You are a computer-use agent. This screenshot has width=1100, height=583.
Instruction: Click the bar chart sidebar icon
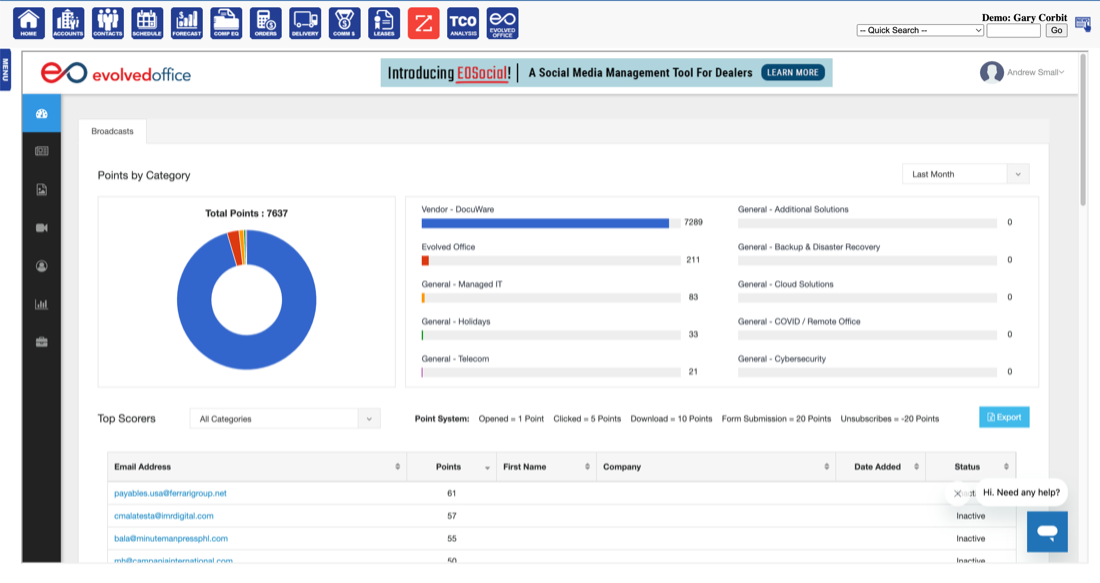point(42,304)
